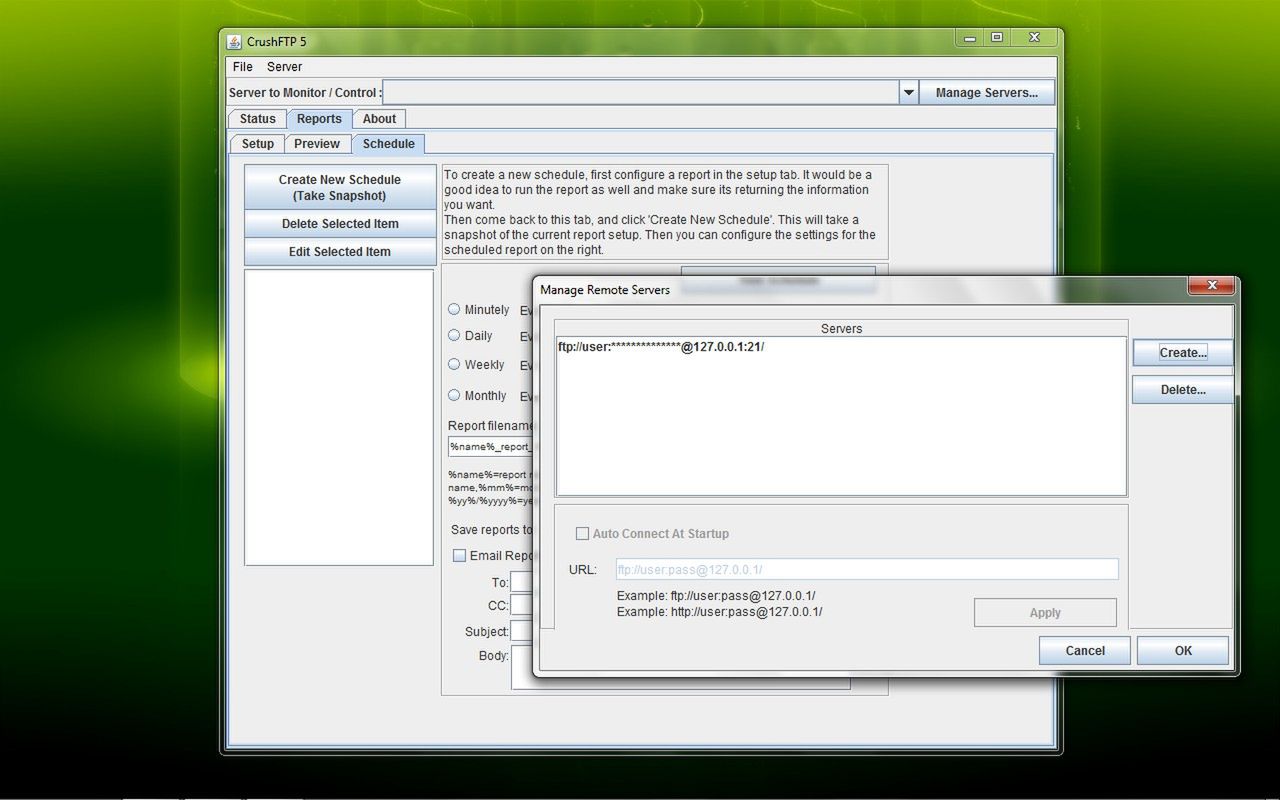This screenshot has height=800, width=1280.
Task: Select the Monthly radio button
Action: pyautogui.click(x=454, y=395)
